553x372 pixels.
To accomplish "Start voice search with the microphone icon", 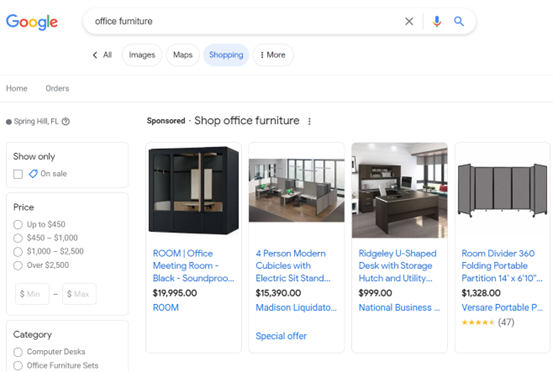I will tap(437, 22).
